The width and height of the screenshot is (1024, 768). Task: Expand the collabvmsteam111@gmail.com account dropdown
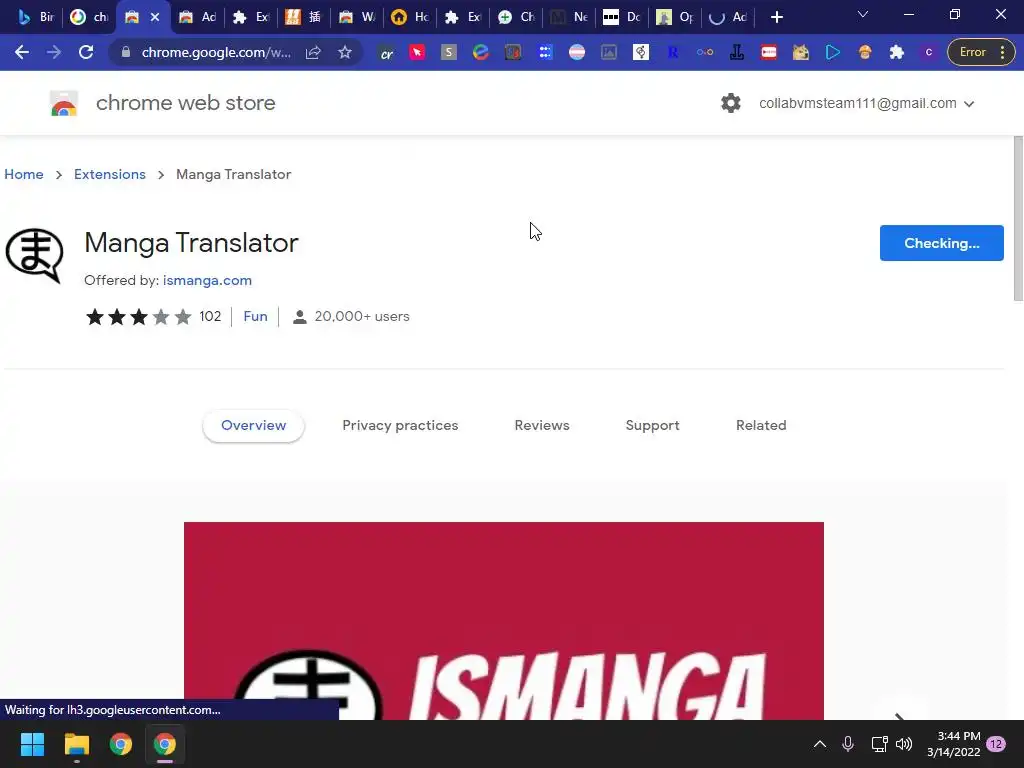[867, 103]
